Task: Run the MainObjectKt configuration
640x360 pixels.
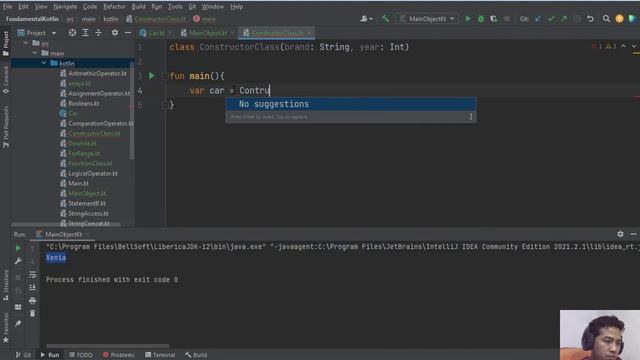Action: pyautogui.click(x=468, y=19)
